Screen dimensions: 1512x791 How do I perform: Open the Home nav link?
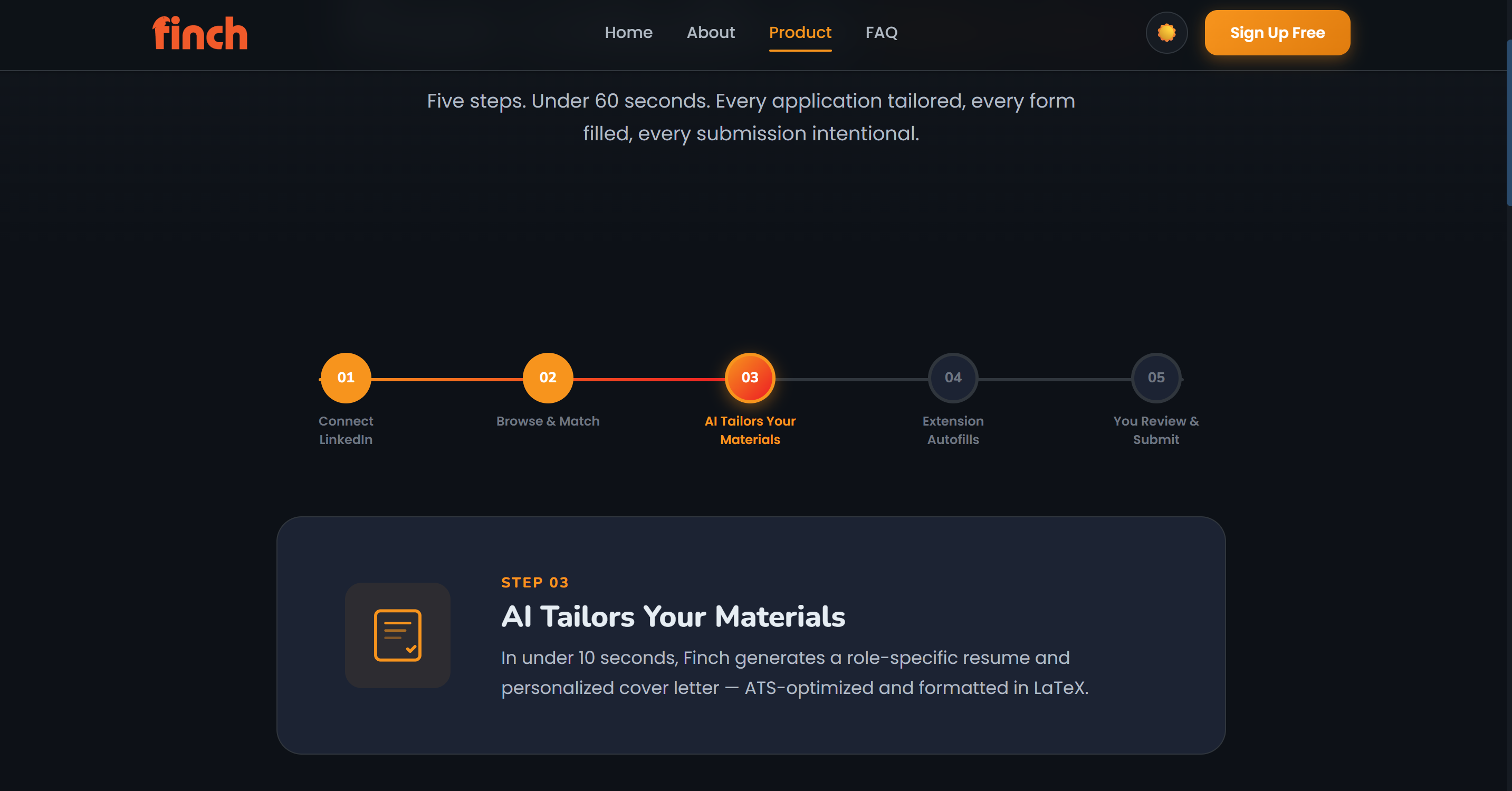pyautogui.click(x=628, y=33)
